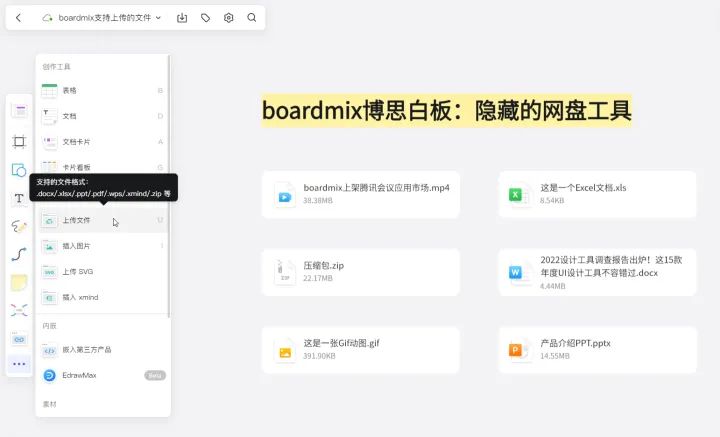Viewport: 720px width, 437px height.
Task: Click the yellow image icon on gif card
Action: [285, 351]
